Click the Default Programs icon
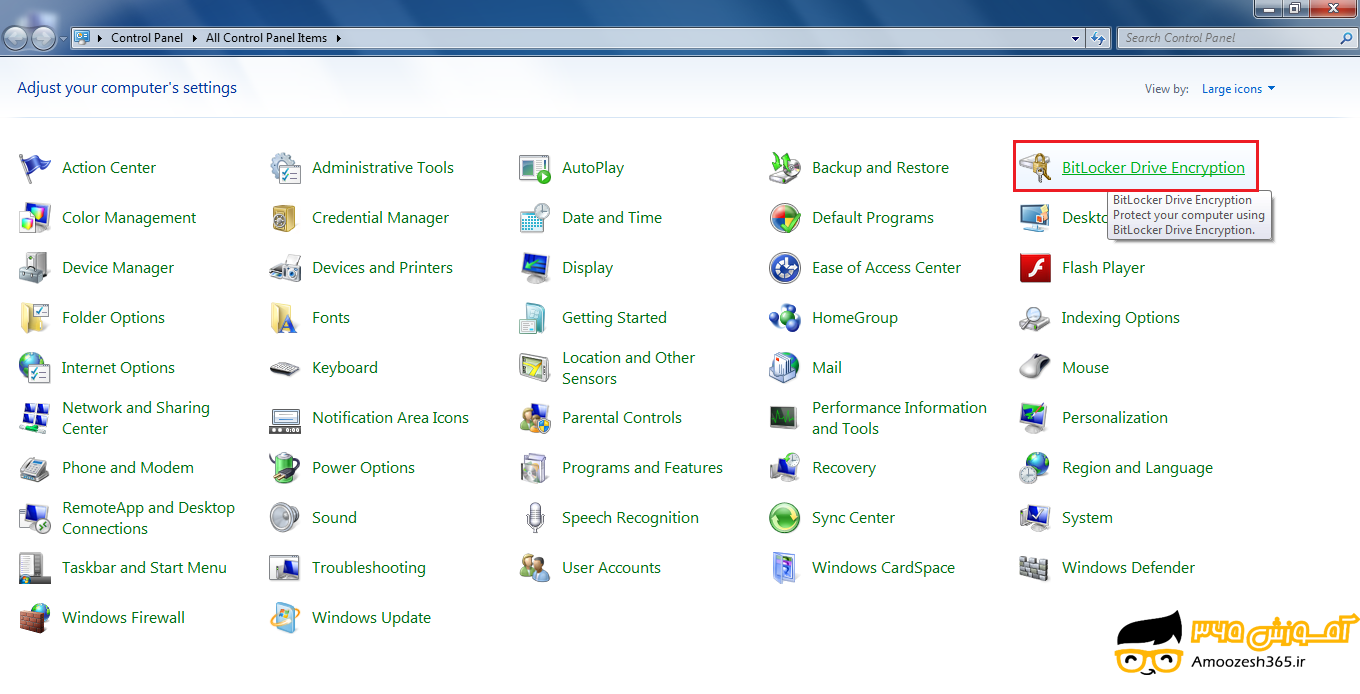The width and height of the screenshot is (1360, 694). tap(785, 218)
